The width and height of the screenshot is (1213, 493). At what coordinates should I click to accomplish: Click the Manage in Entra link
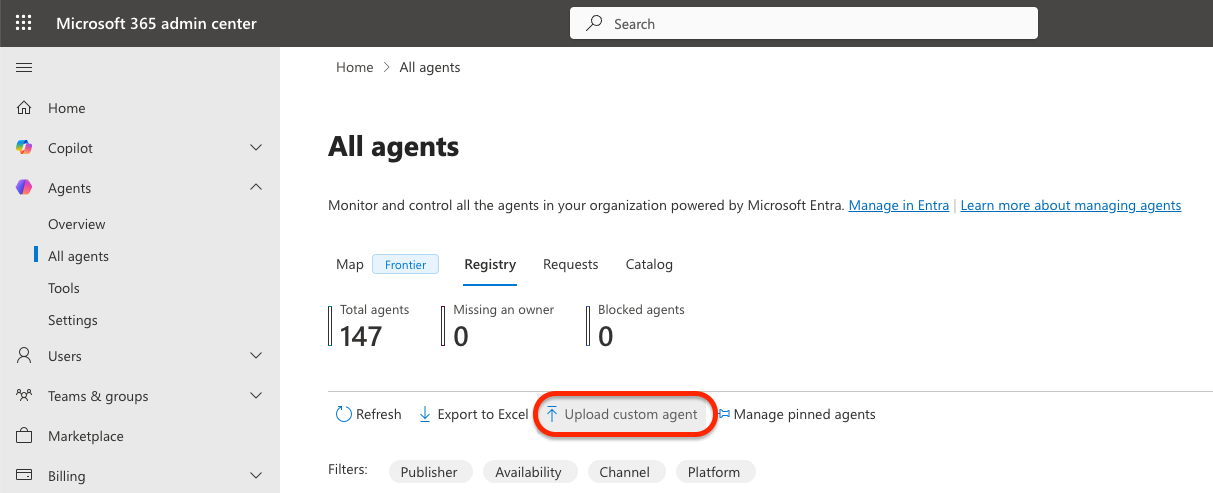tap(899, 205)
